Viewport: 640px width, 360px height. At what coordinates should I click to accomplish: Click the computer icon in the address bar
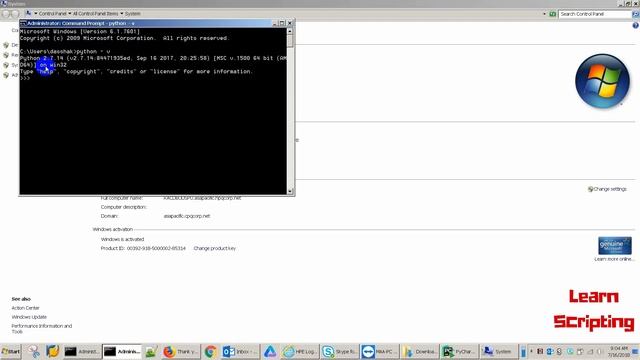(29, 13)
